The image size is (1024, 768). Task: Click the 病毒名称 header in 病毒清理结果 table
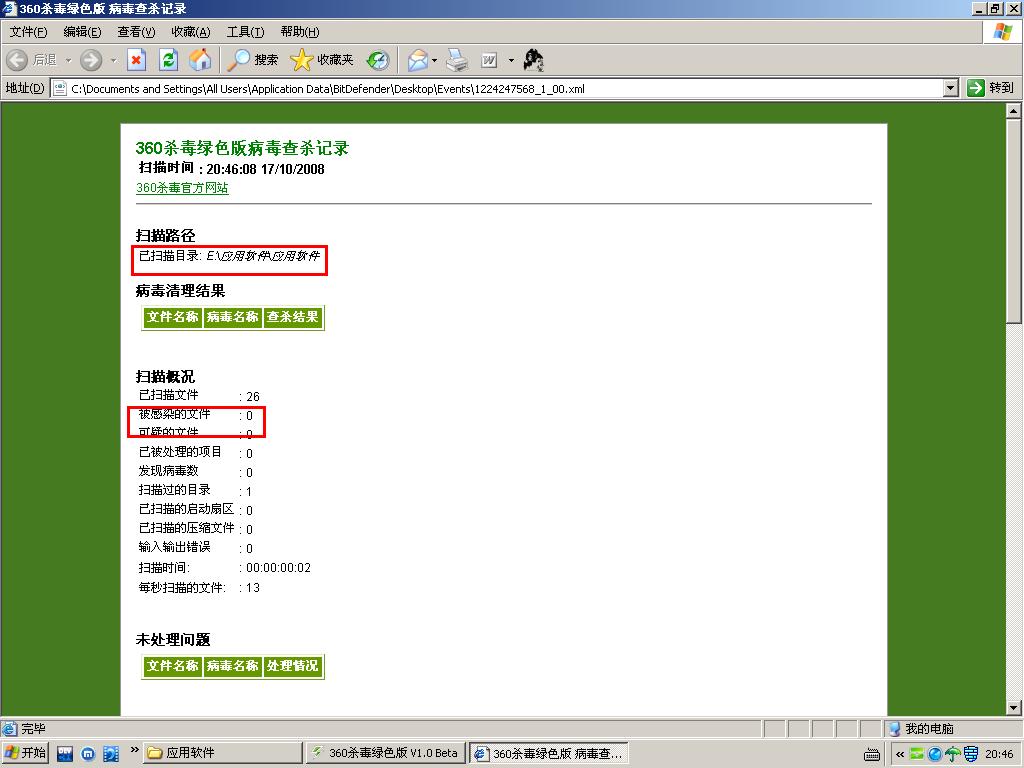tap(232, 317)
